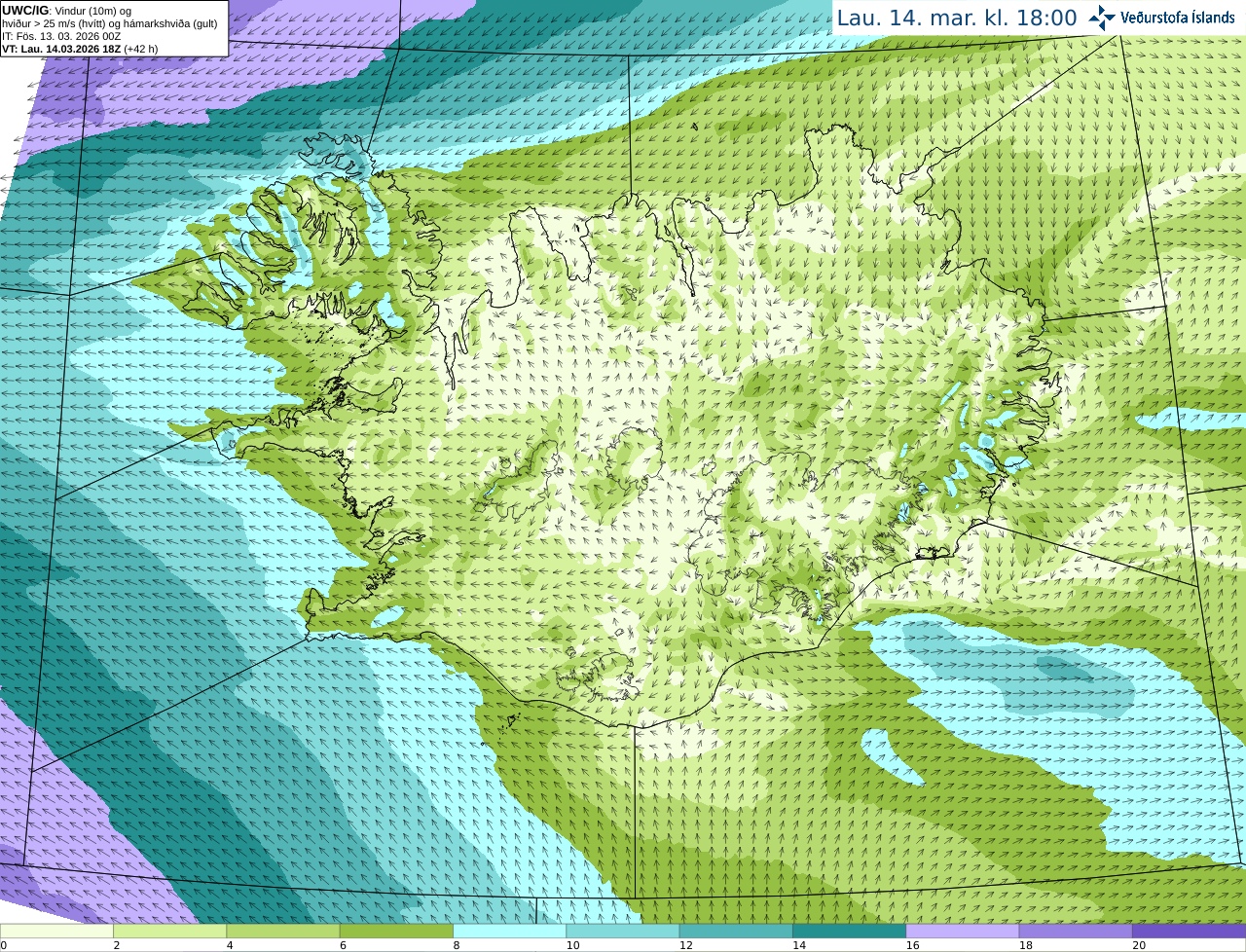Screen dimensions: 1246x952
Task: Select the 18–20 m/s purple swatch
Action: (1076, 931)
